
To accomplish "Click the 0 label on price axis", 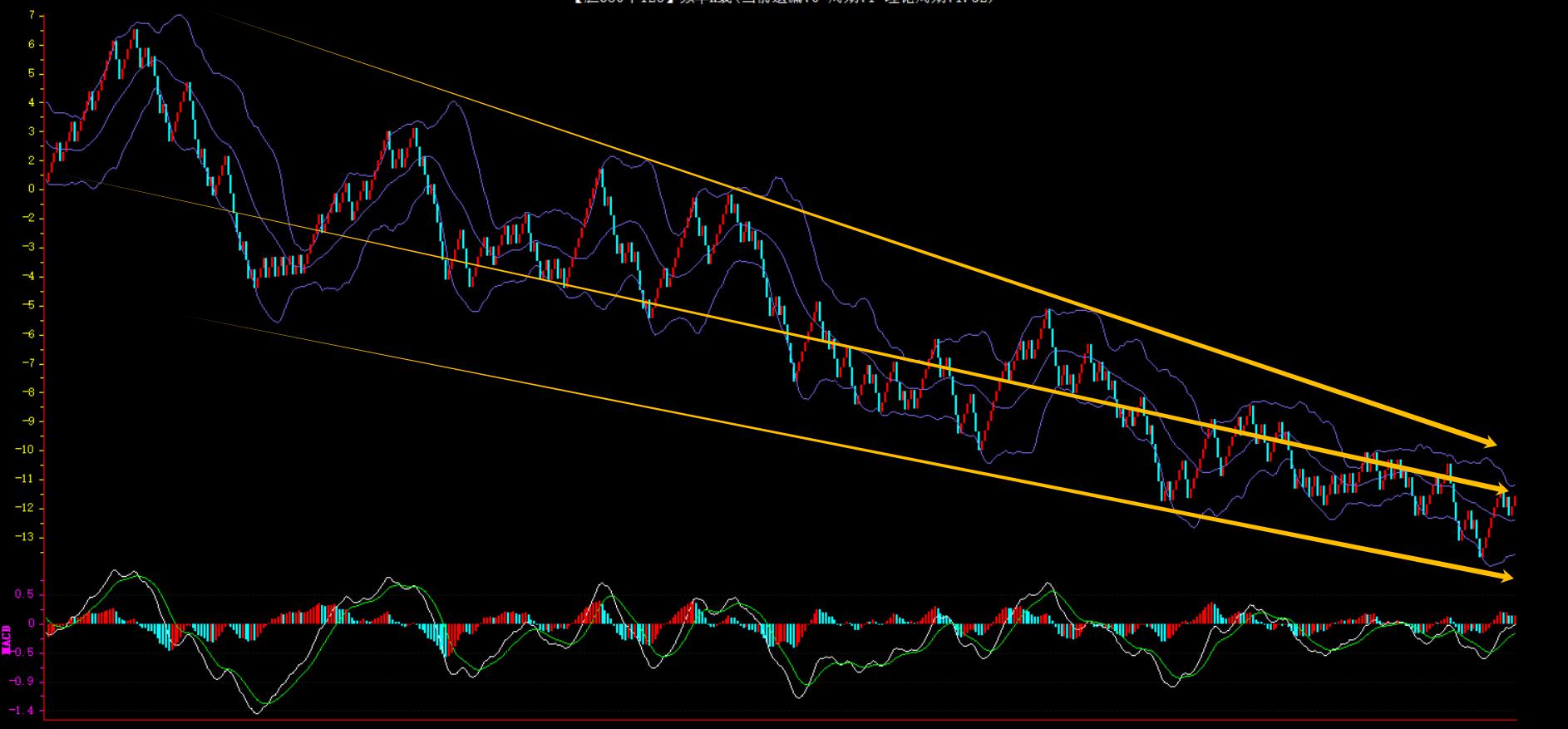I will 32,190.
